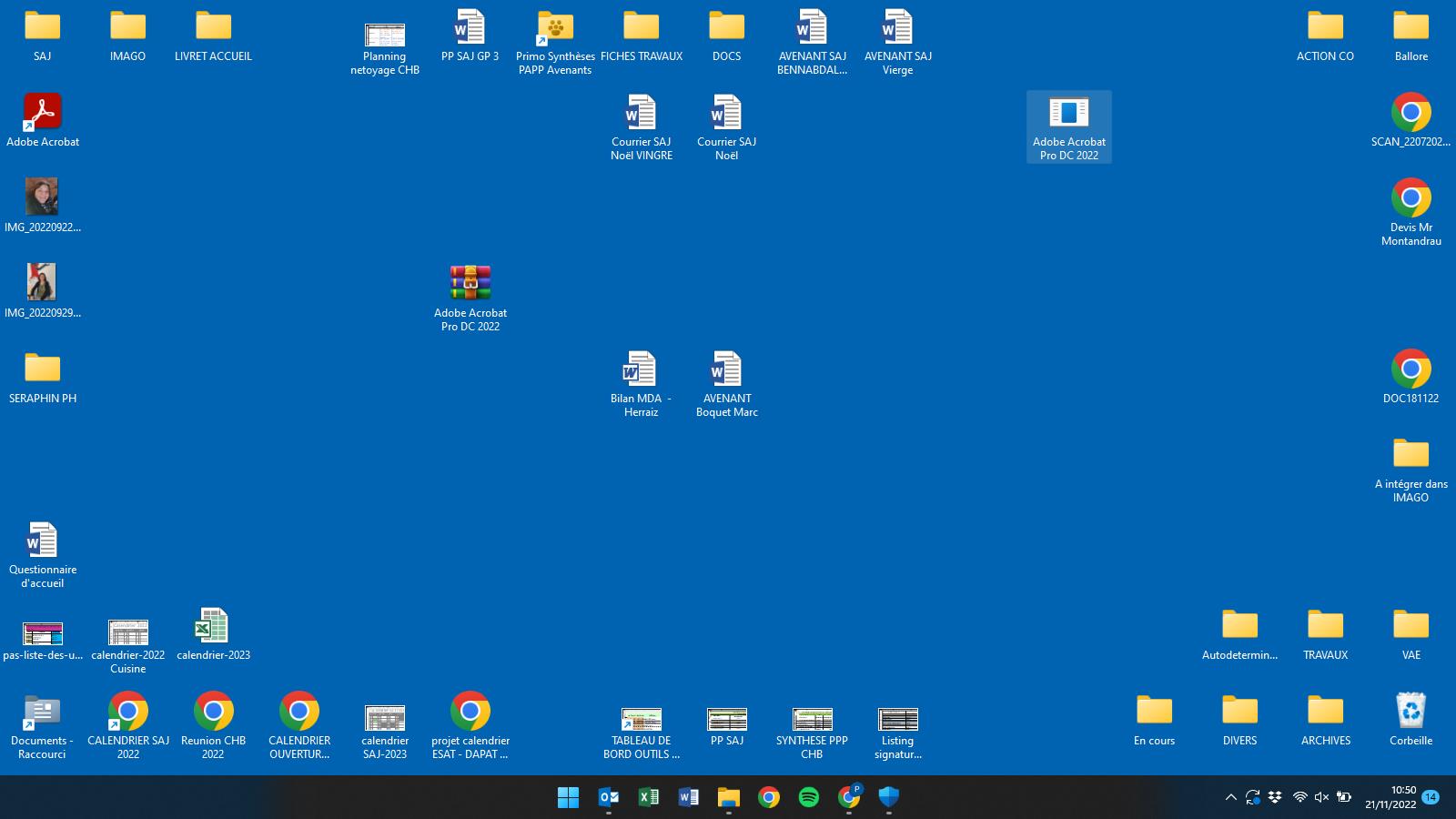Launch Outlook from the taskbar
This screenshot has width=1456, height=819.
608,797
